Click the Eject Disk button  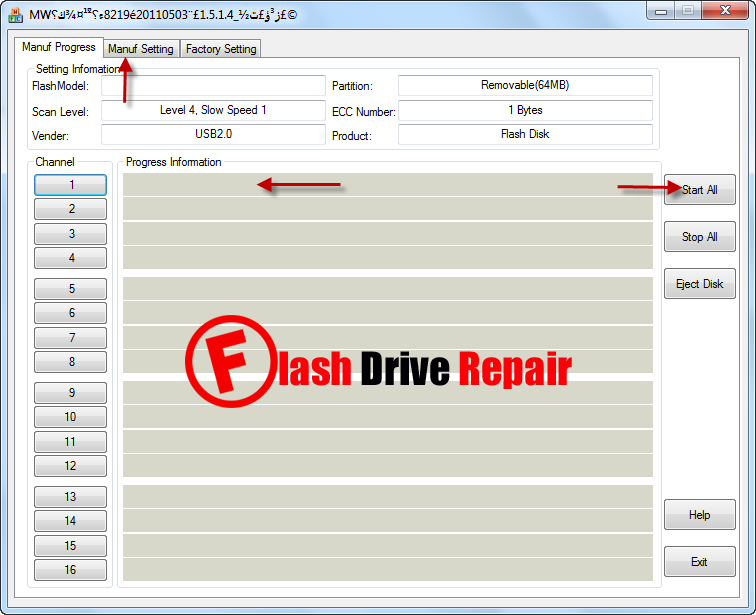[700, 284]
